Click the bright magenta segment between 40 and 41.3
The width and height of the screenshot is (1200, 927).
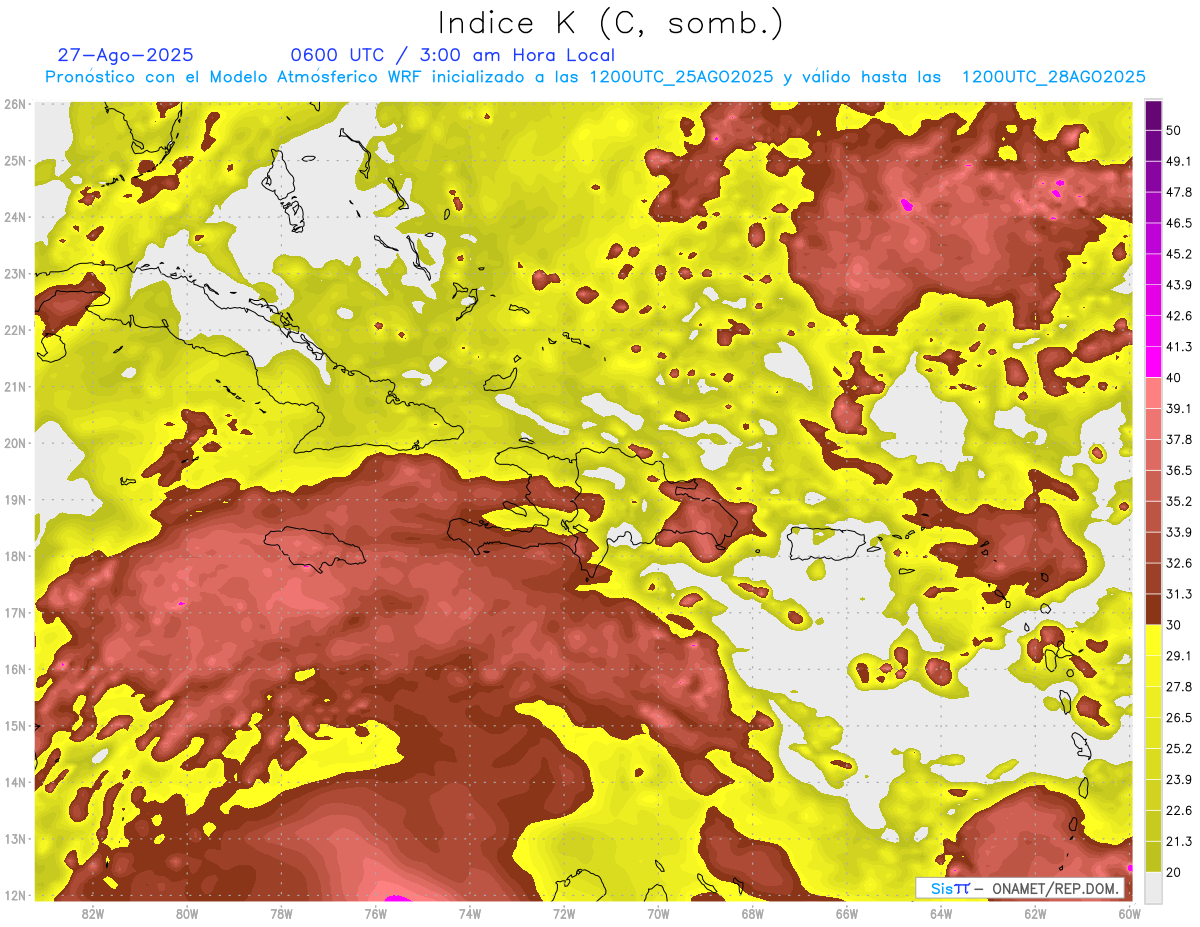tap(1153, 361)
